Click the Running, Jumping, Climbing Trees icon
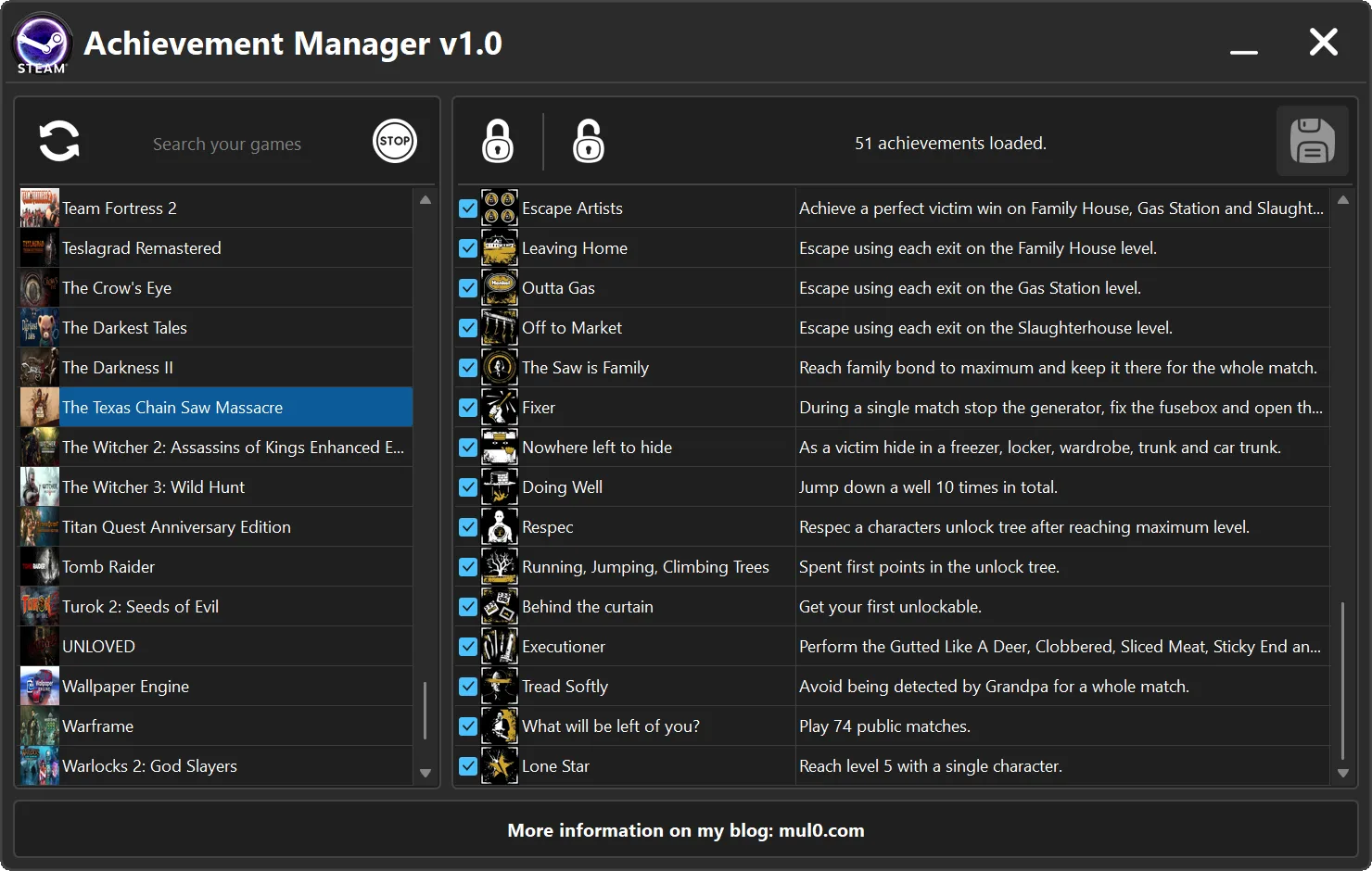This screenshot has width=1372, height=871. click(500, 566)
